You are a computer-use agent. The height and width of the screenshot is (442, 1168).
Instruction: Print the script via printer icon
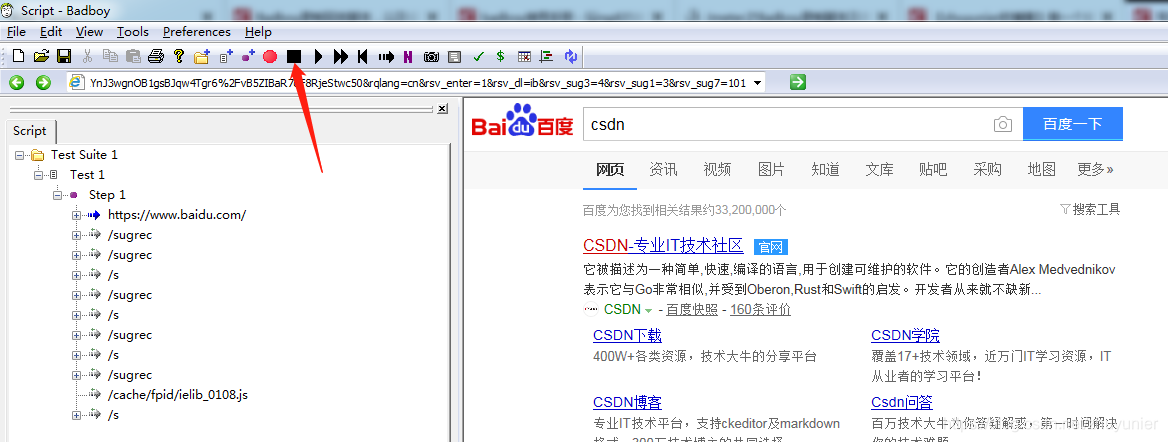click(x=156, y=56)
